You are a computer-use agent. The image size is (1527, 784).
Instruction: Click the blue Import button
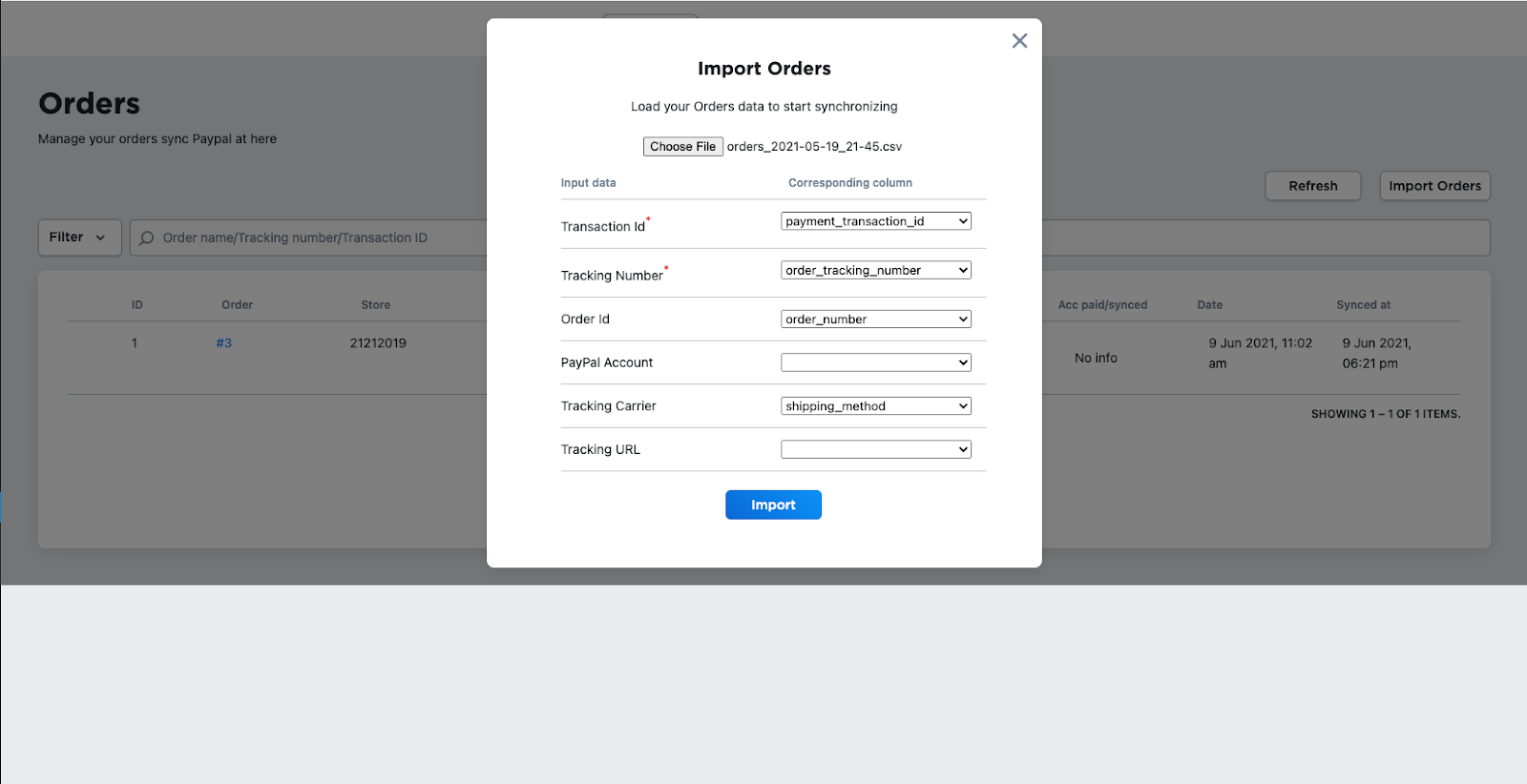pos(773,505)
